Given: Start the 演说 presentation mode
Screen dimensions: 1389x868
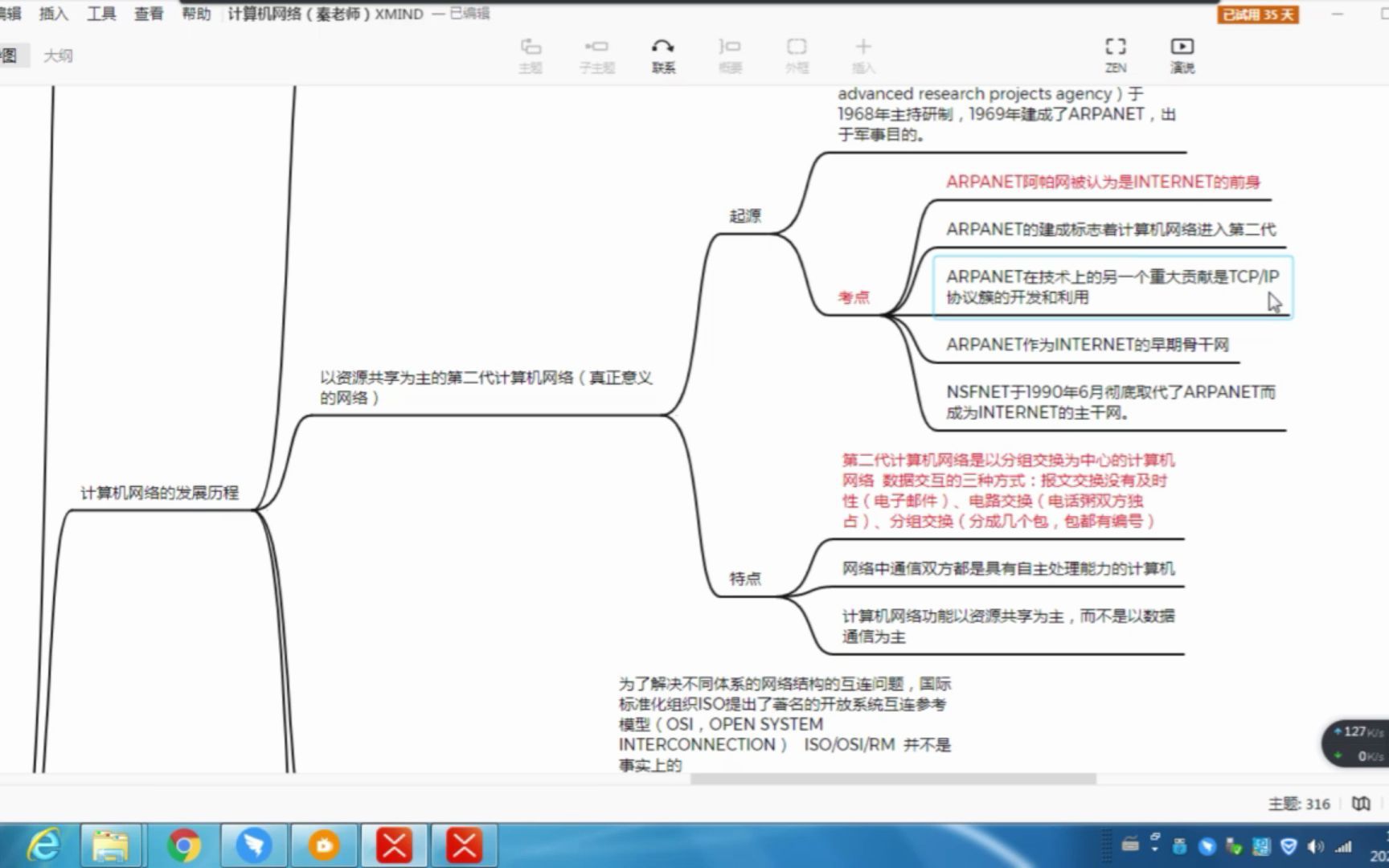Looking at the screenshot, I should [1182, 55].
